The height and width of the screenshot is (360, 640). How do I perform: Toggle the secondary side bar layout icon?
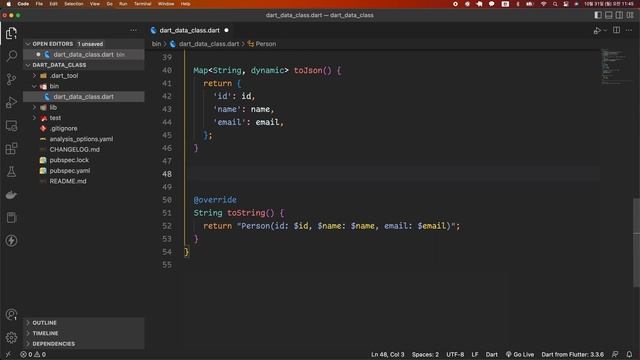[x=619, y=15]
